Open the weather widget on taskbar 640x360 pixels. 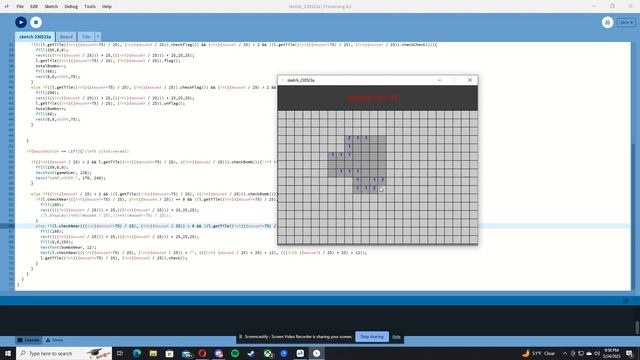[x=538, y=353]
